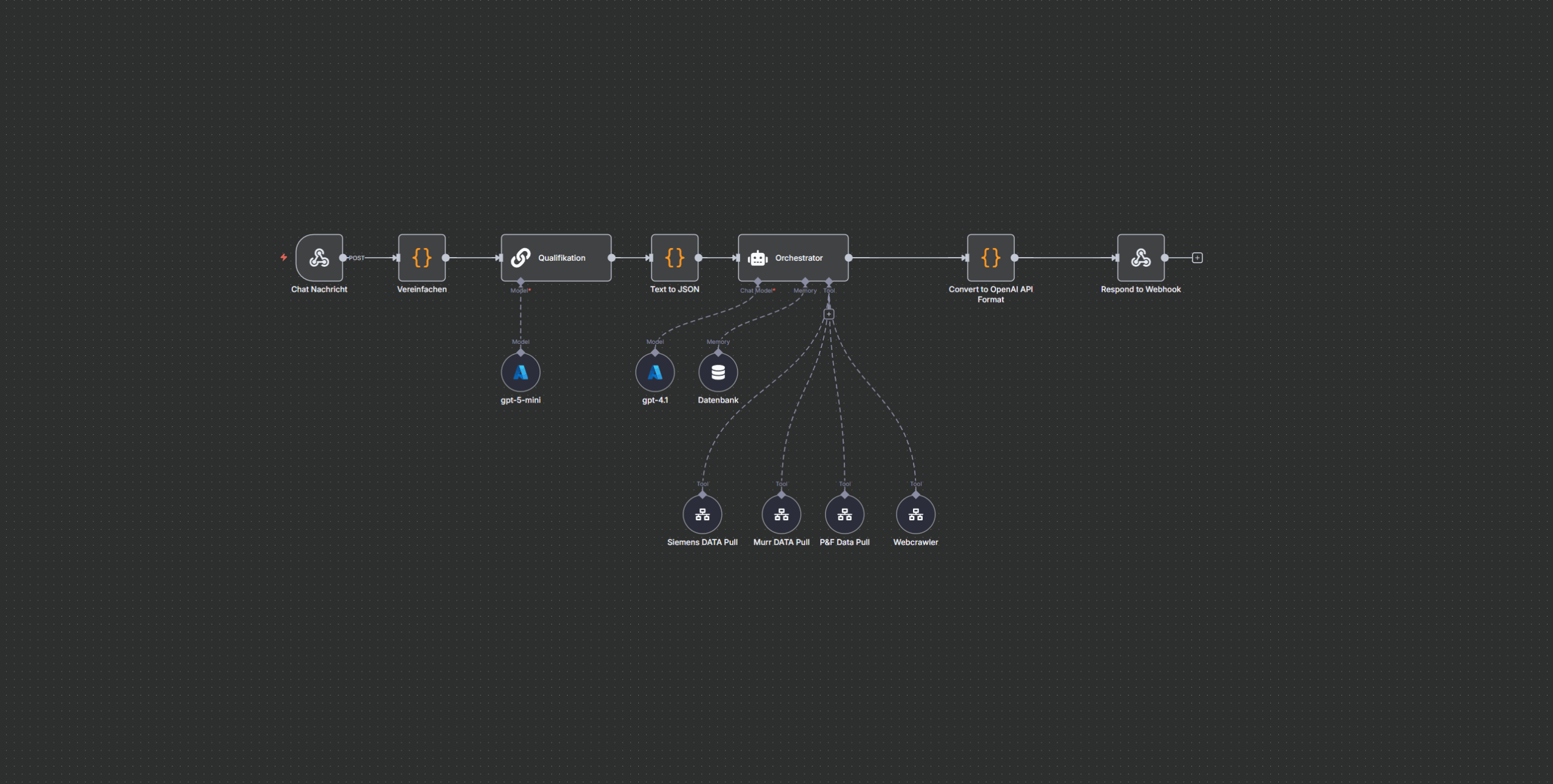Image resolution: width=1553 pixels, height=784 pixels.
Task: Click the P&F Data Pull tool
Action: (x=844, y=515)
